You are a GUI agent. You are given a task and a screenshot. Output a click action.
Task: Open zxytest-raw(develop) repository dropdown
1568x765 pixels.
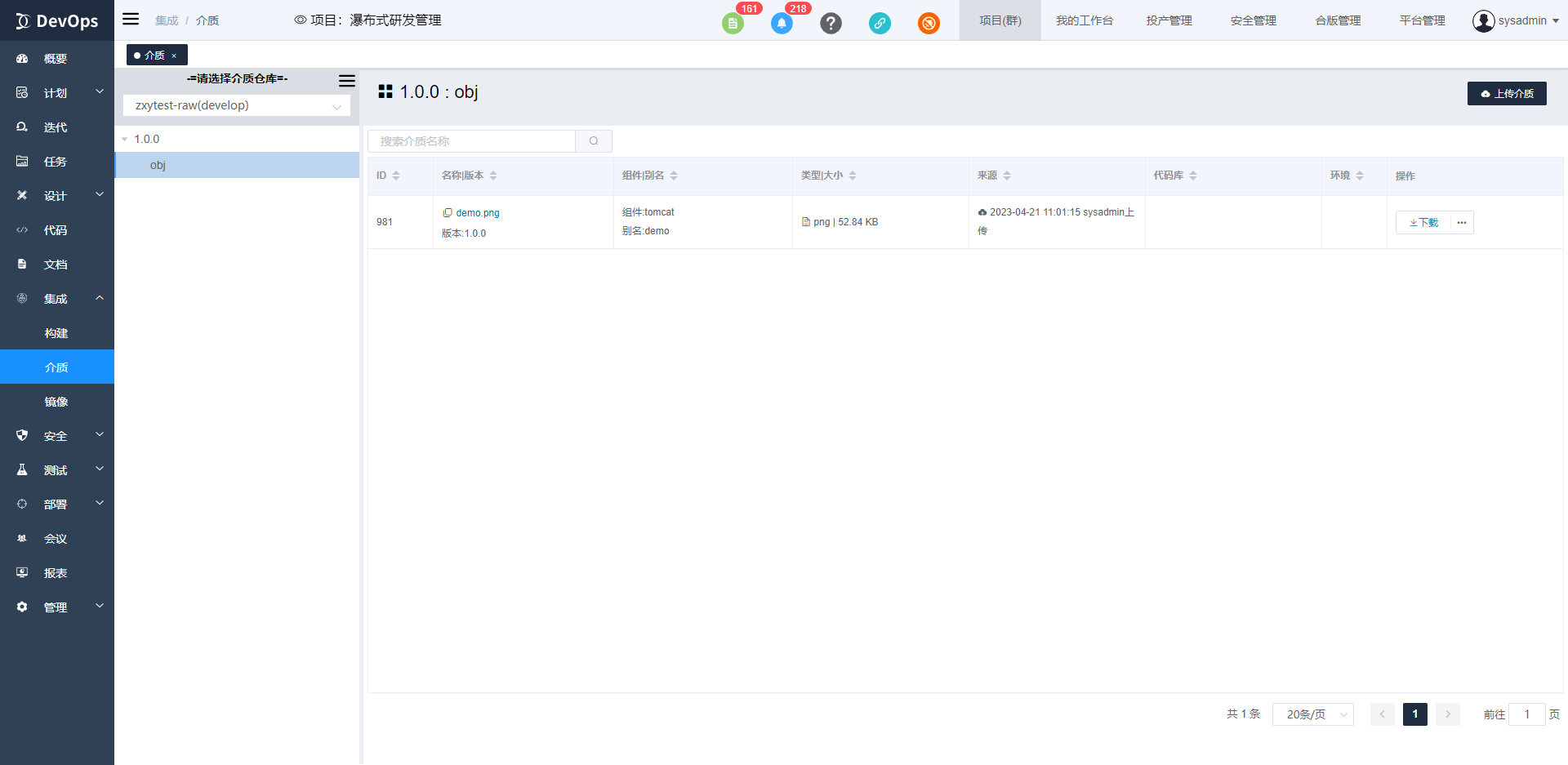click(x=237, y=105)
